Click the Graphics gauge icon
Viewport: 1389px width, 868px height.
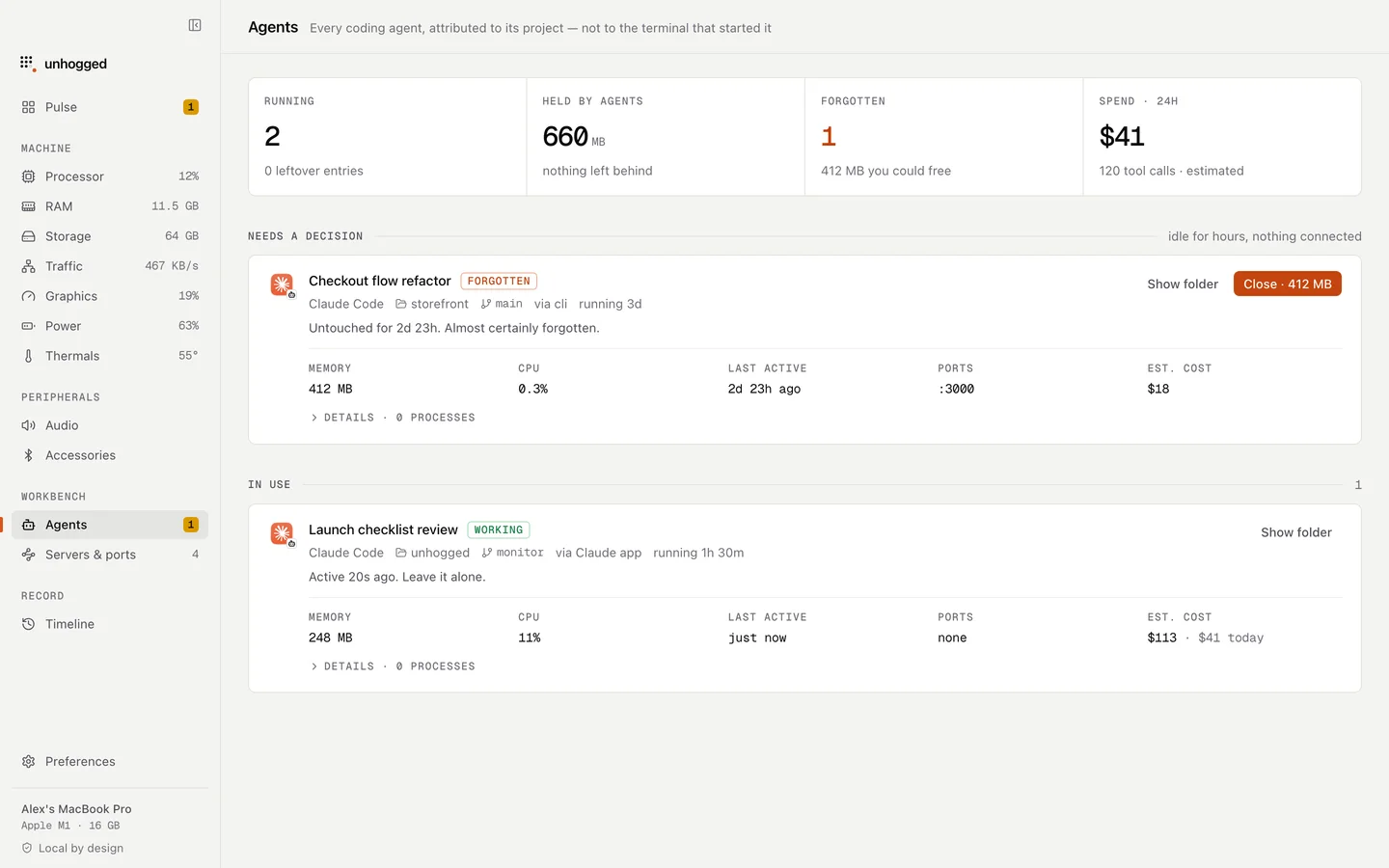pos(29,296)
